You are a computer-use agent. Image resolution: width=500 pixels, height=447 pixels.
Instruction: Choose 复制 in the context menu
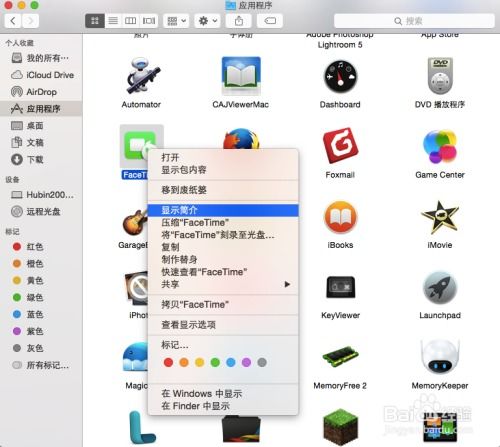coord(223,247)
